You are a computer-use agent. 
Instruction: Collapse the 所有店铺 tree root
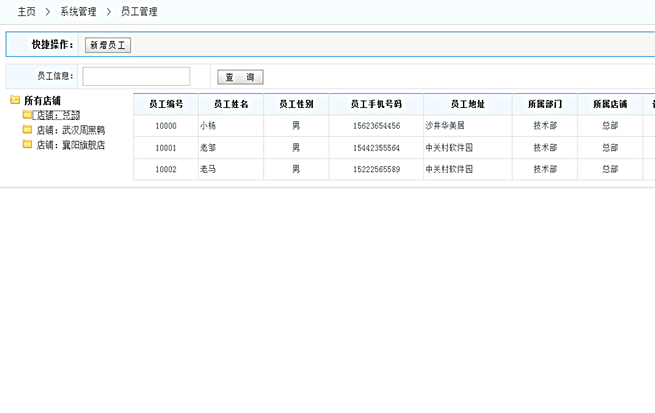pyautogui.click(x=42, y=100)
